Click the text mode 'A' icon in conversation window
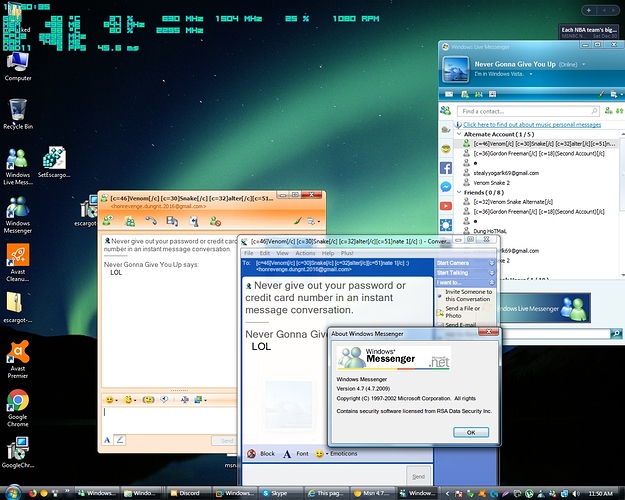Screen dimensions: 625x500 tap(107, 440)
